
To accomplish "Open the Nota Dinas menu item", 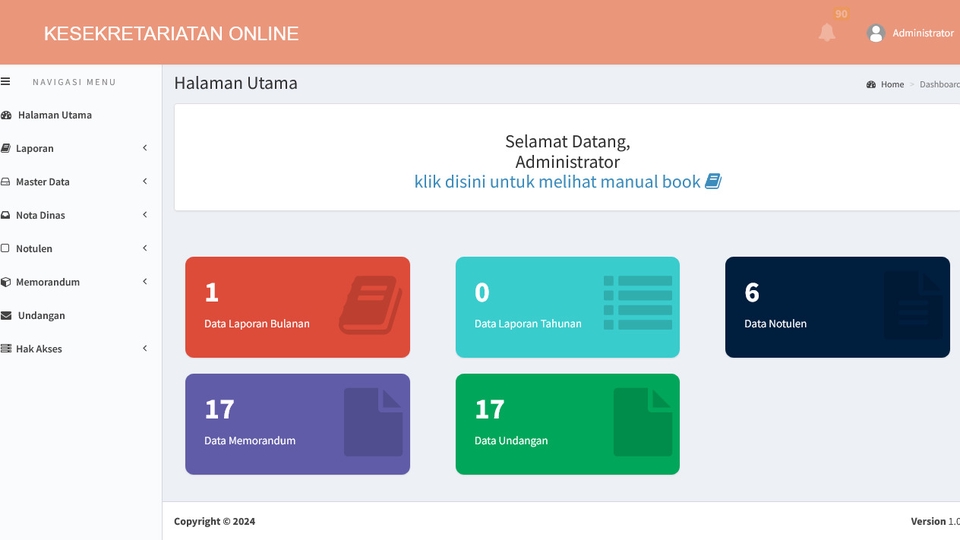I will pos(81,215).
